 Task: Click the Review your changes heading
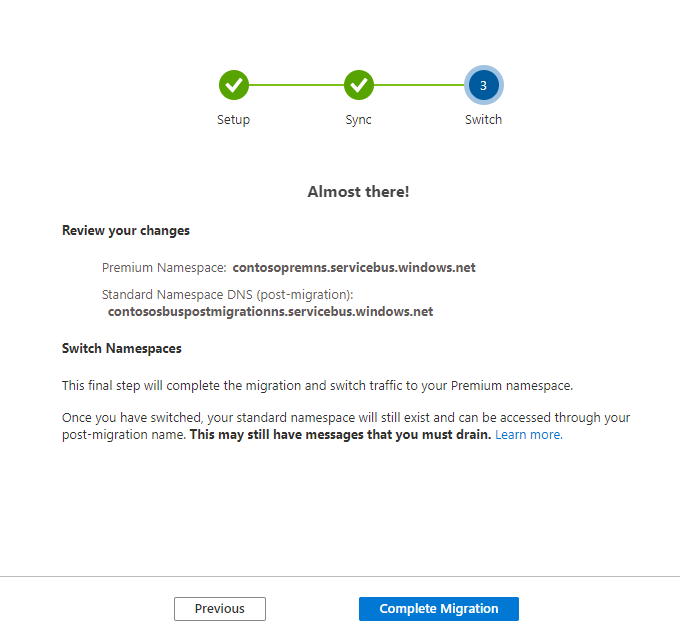126,231
